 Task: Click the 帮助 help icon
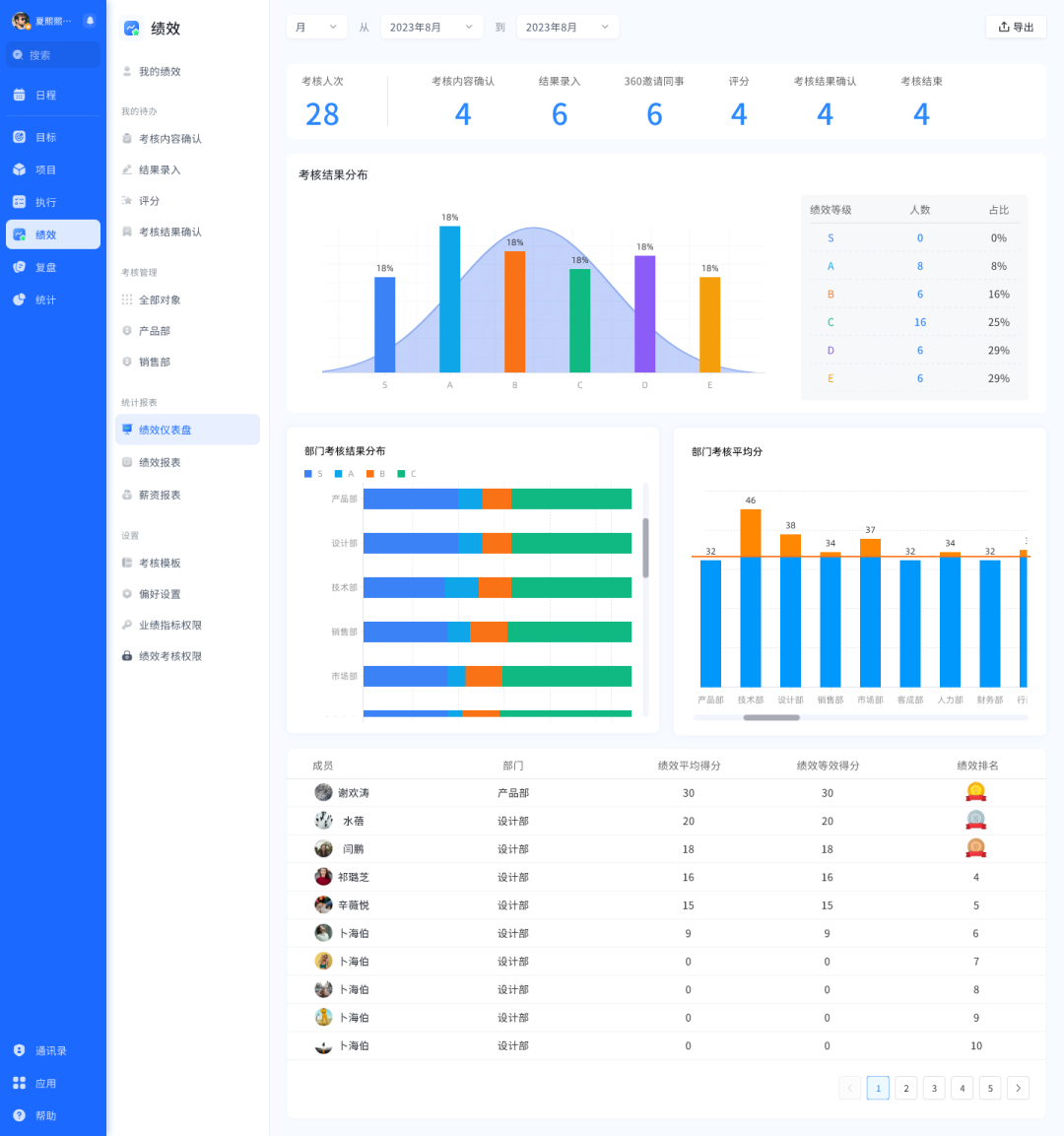coord(20,1115)
